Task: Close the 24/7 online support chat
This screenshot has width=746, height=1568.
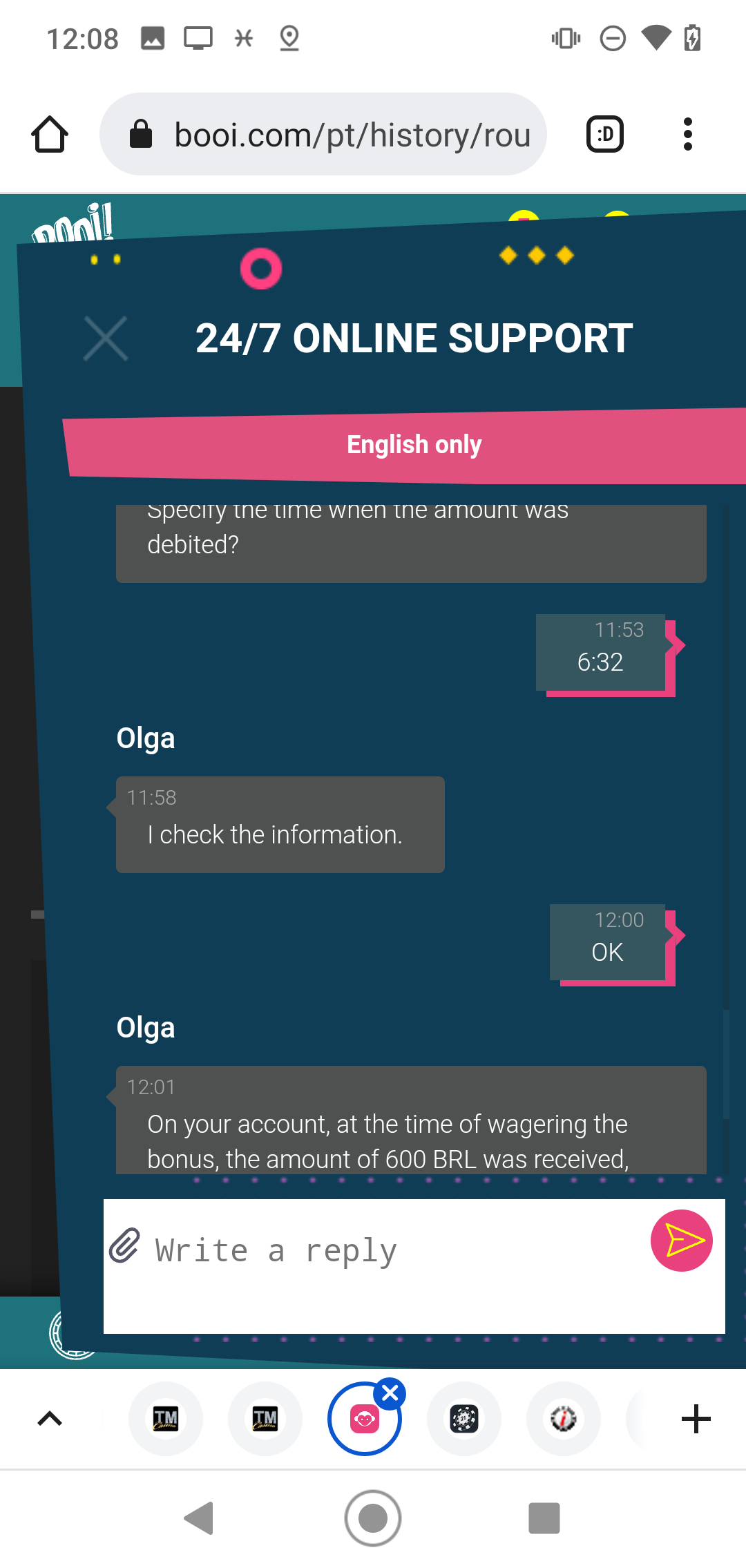Action: coord(106,338)
